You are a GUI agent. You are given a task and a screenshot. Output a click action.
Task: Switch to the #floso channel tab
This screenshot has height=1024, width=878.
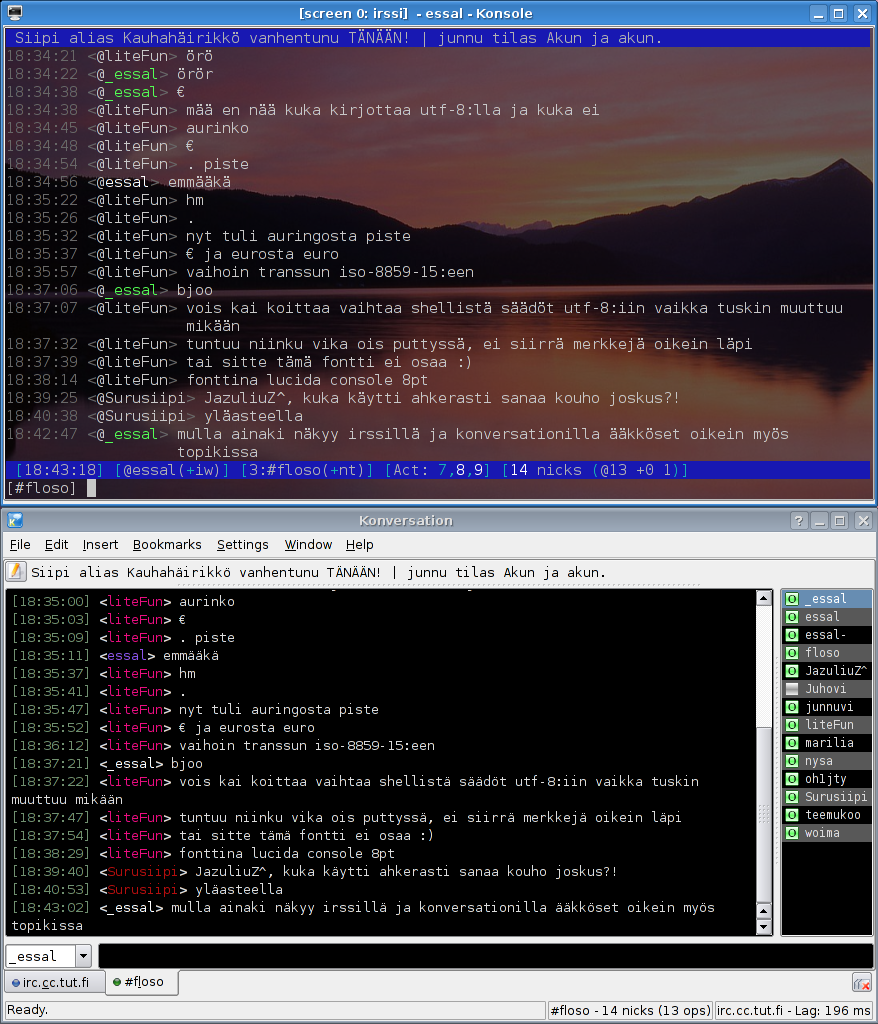click(142, 982)
